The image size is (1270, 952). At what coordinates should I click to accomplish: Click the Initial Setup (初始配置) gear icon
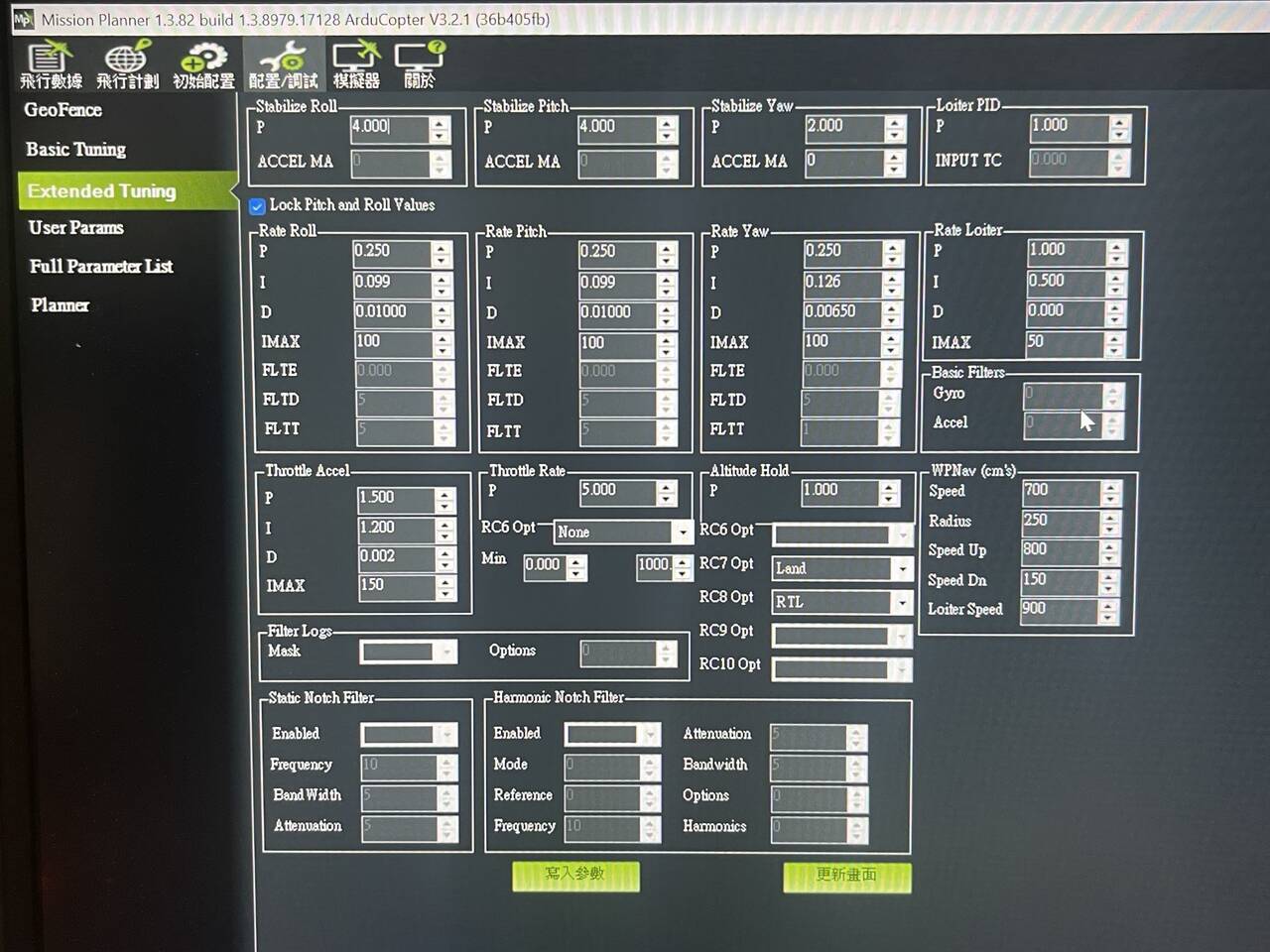point(203,64)
